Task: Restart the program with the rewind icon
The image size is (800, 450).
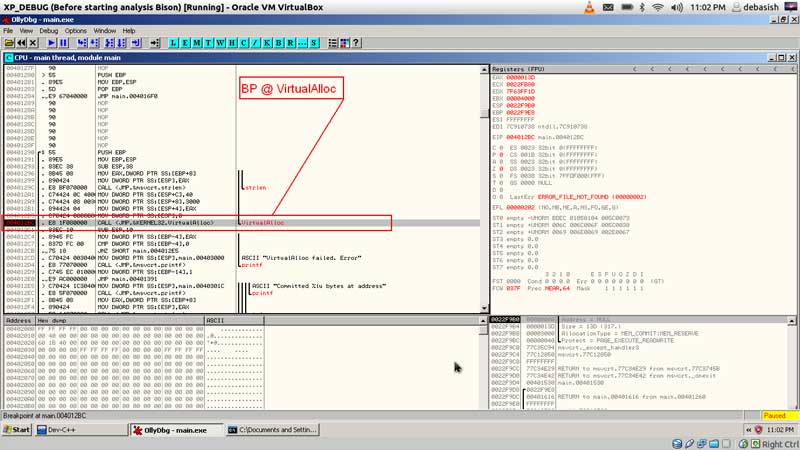Action: click(21, 43)
